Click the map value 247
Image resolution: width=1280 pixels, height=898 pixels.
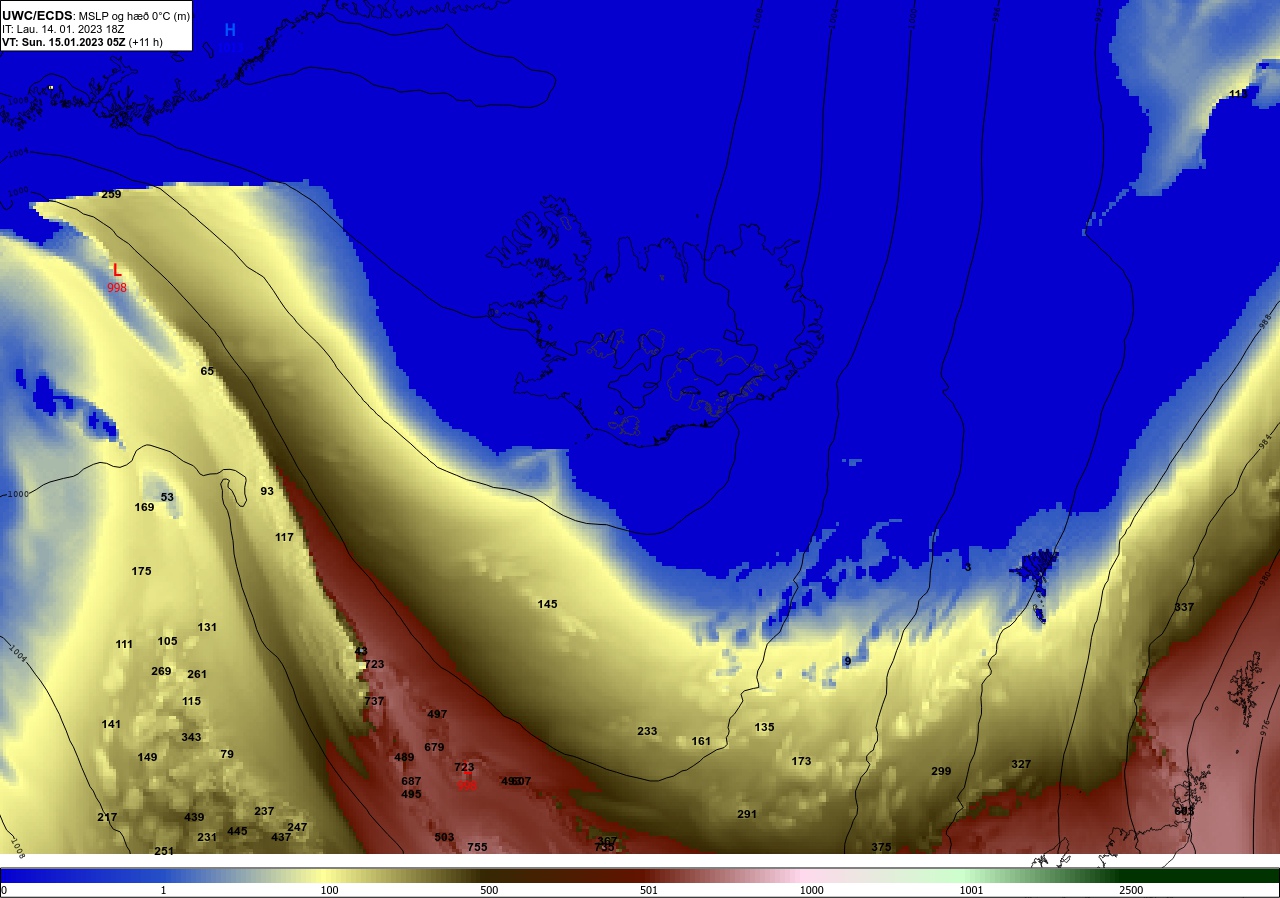pos(297,827)
